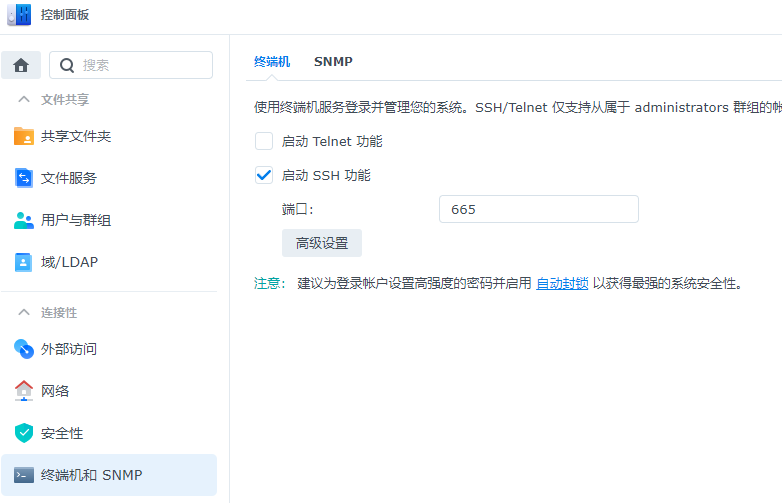
Task: Open the Network (网络) icon
Action: (x=24, y=391)
